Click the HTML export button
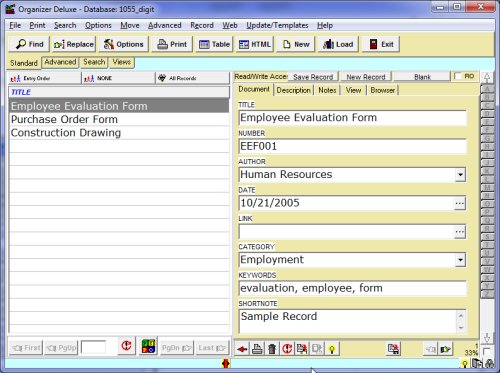 255,44
